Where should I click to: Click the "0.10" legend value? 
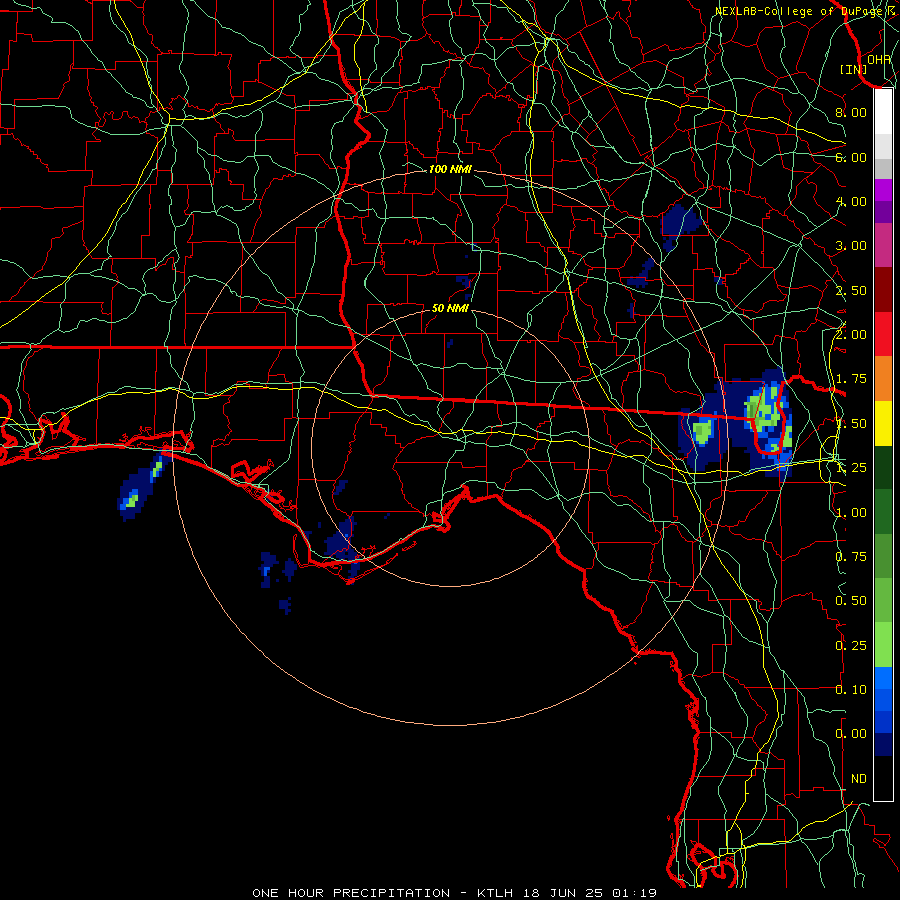click(851, 690)
